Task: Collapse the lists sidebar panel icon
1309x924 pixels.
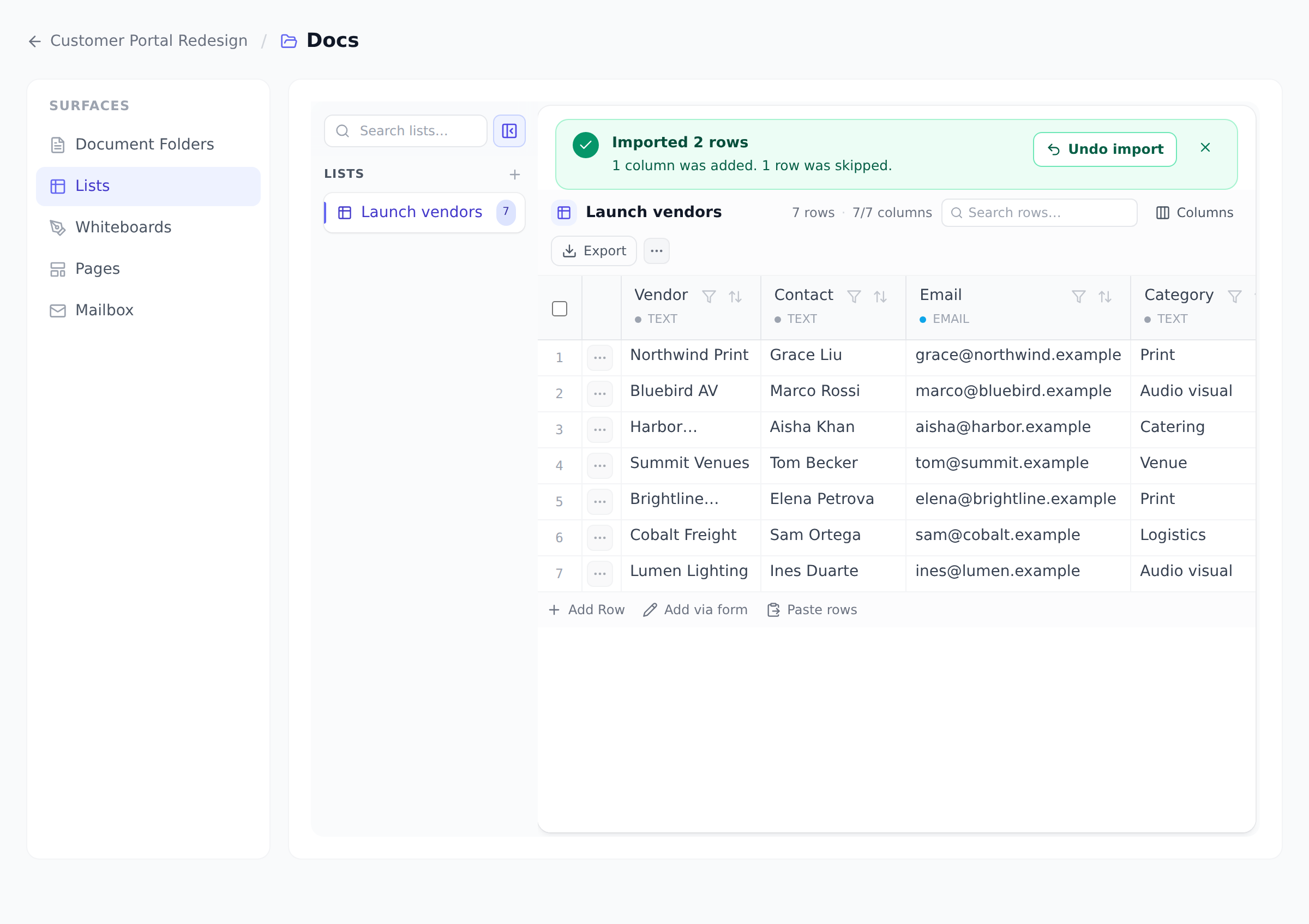Action: tap(509, 131)
